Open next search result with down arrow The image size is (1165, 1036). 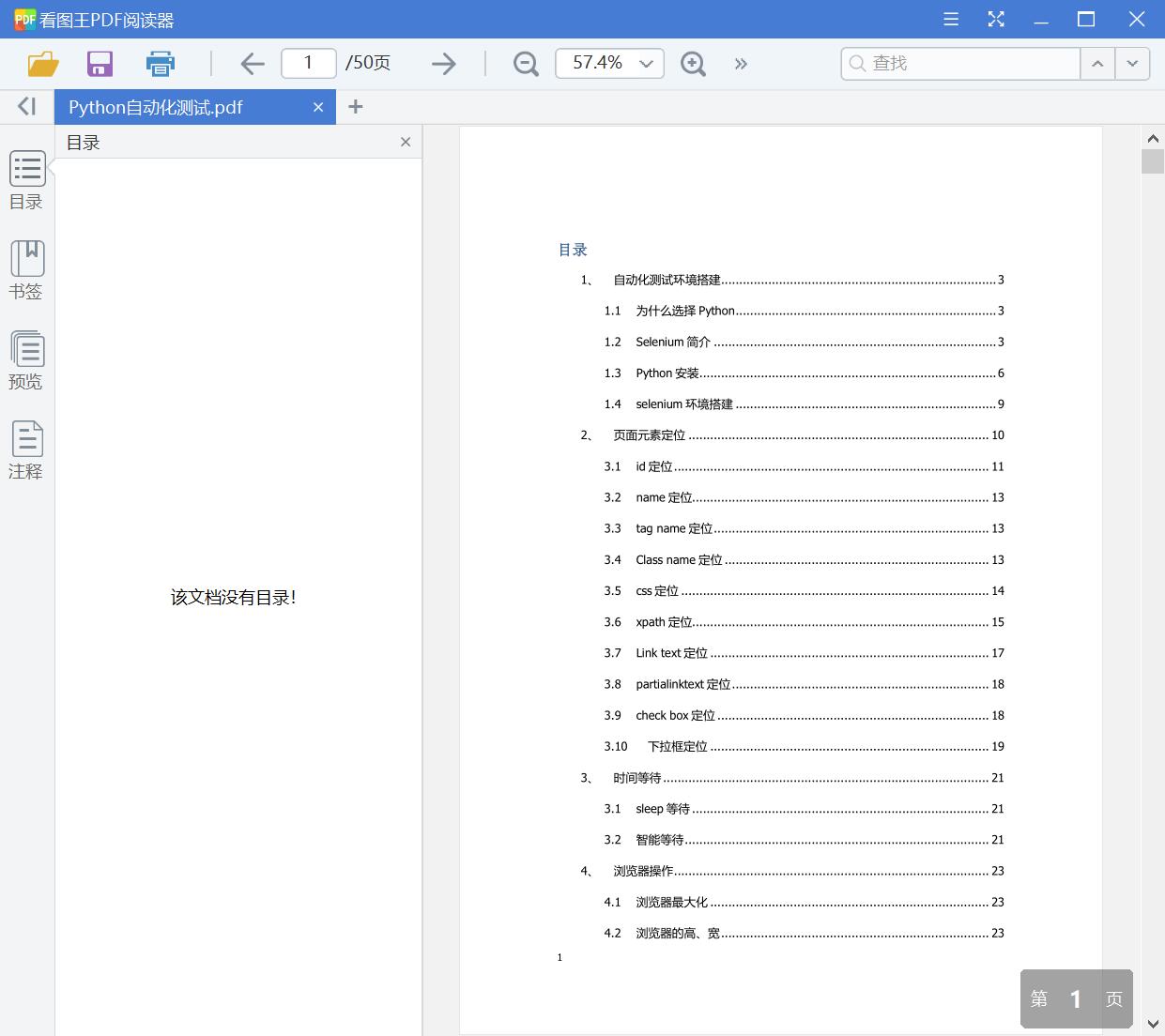(1132, 63)
